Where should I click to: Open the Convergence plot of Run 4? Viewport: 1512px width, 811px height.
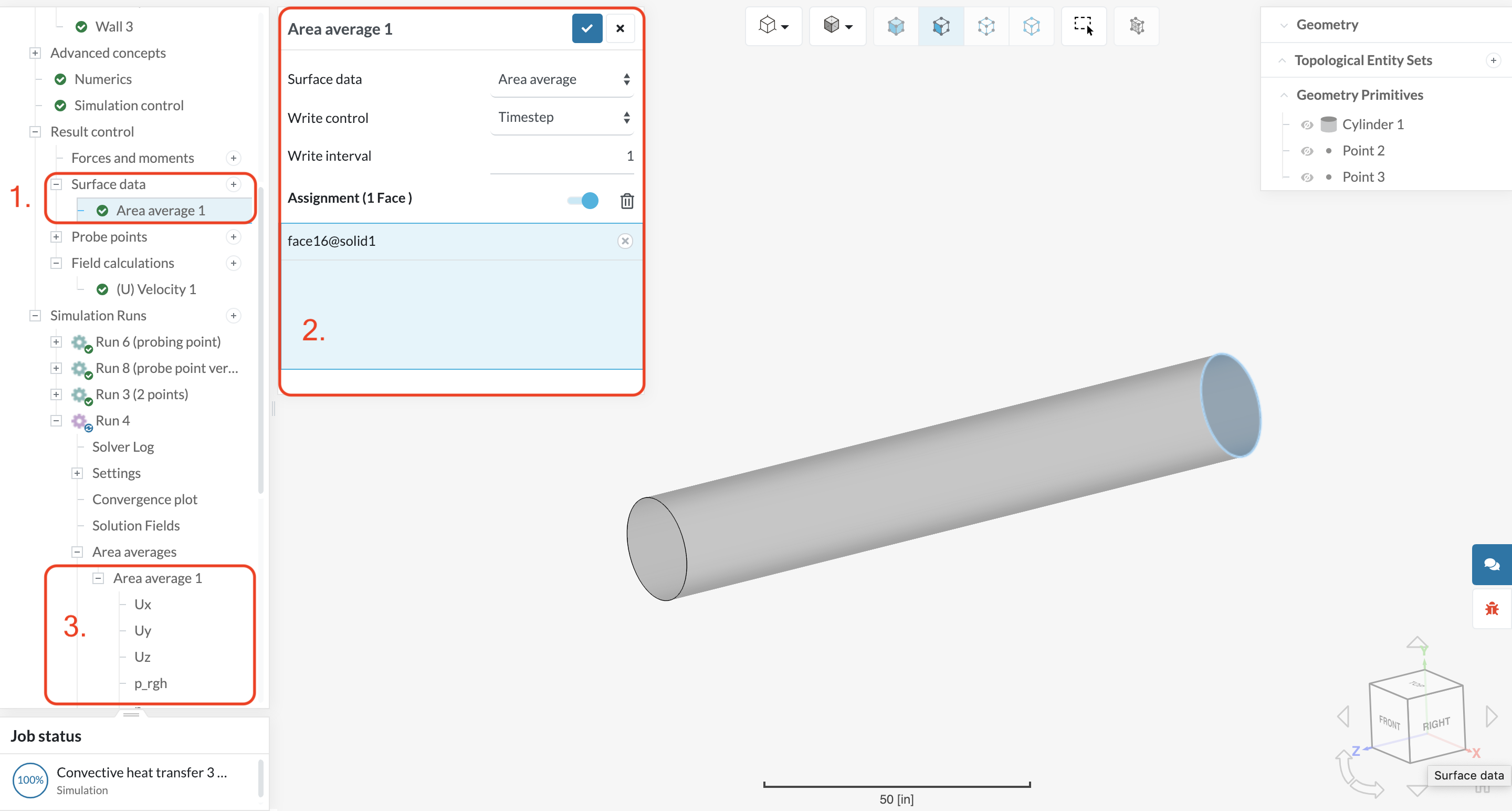point(144,499)
